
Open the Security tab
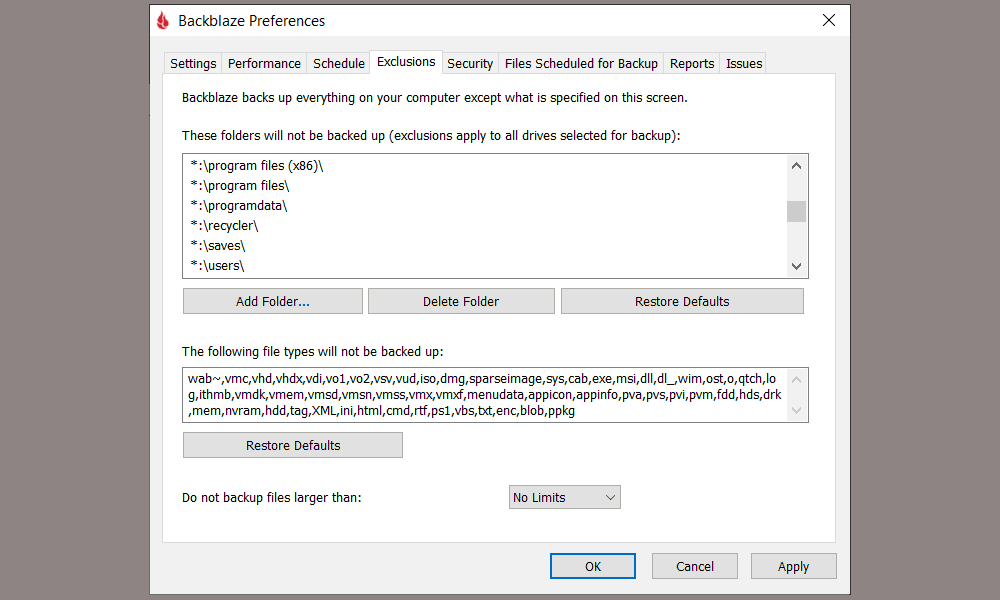coord(470,63)
